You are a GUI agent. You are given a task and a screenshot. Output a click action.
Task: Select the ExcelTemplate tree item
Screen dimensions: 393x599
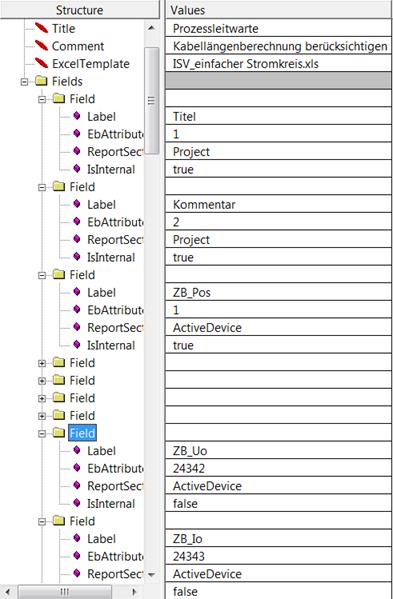[x=91, y=63]
